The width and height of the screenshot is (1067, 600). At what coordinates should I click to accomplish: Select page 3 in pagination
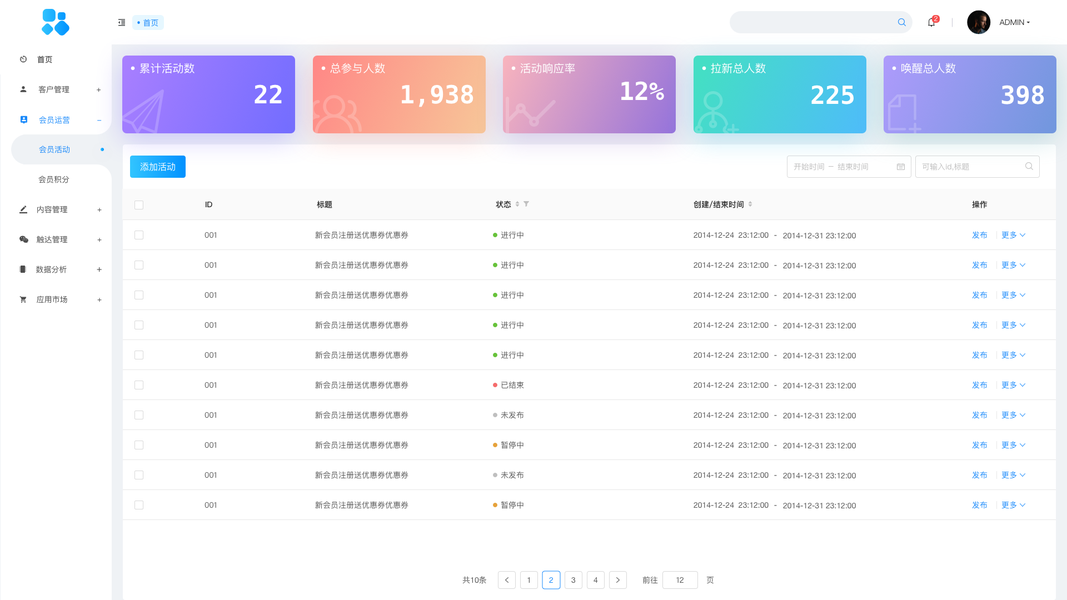click(x=573, y=580)
